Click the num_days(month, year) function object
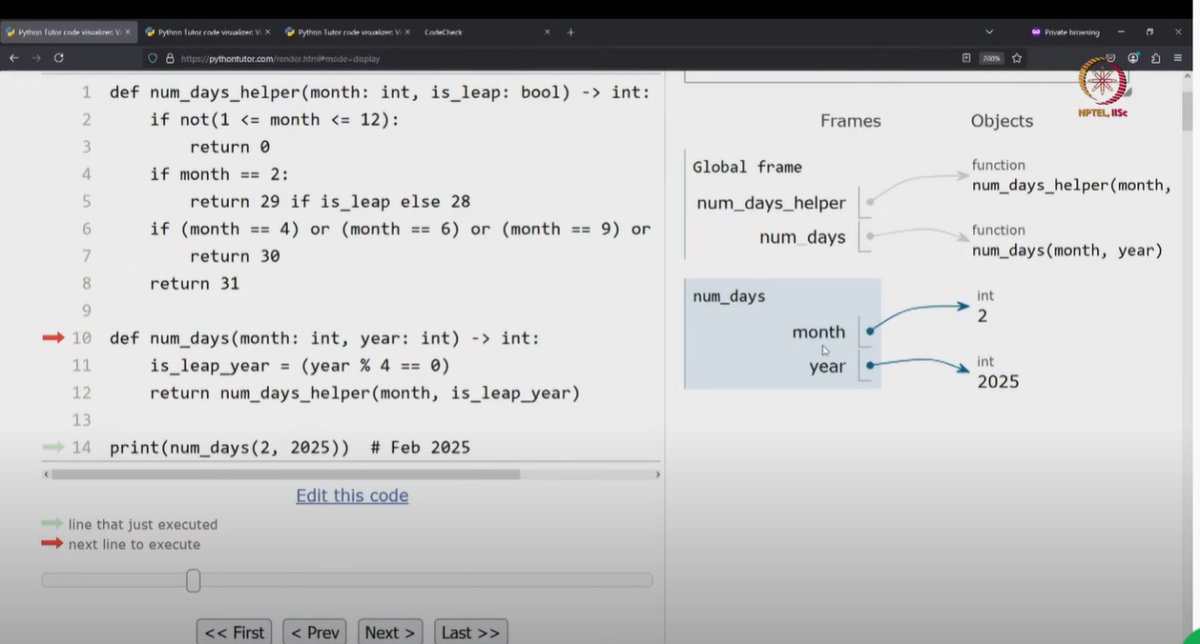The image size is (1200, 644). [x=1068, y=250]
